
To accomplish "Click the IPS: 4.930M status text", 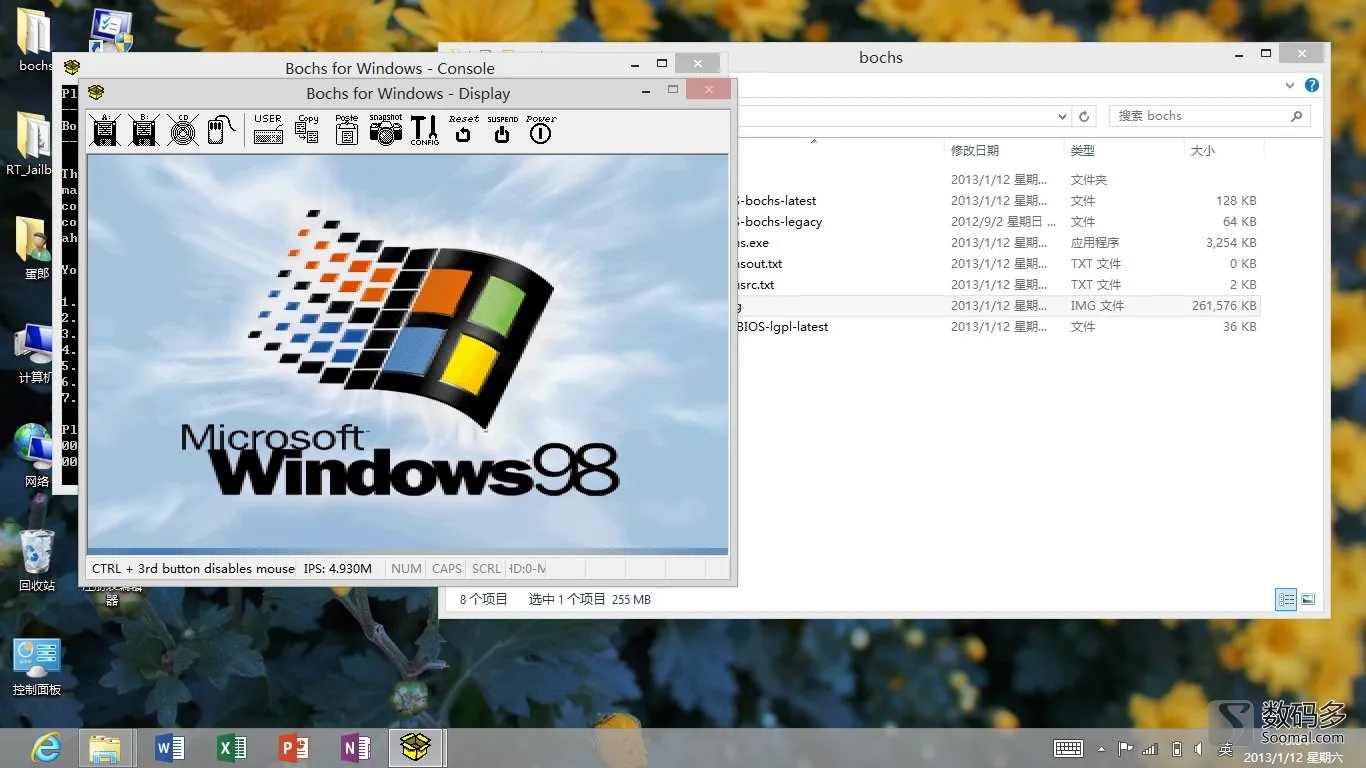I will tap(338, 568).
